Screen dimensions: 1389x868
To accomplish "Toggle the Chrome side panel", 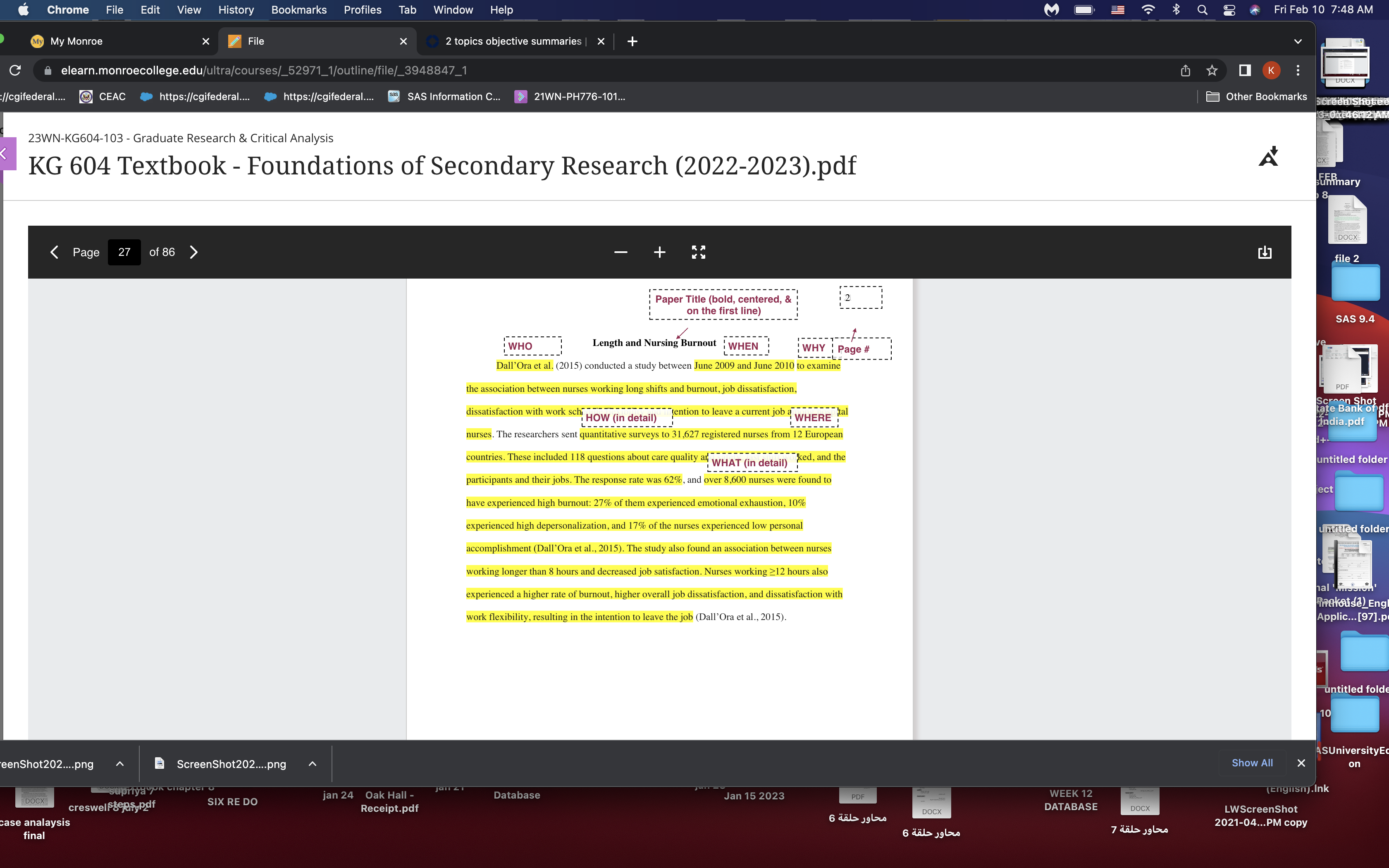I will point(1244,71).
